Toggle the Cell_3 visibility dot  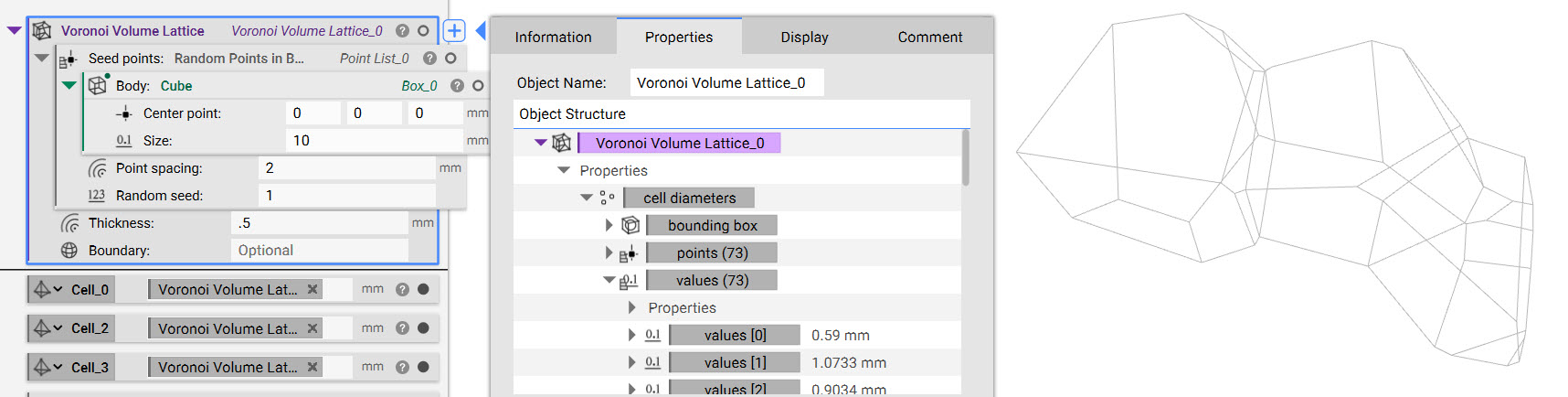(423, 367)
